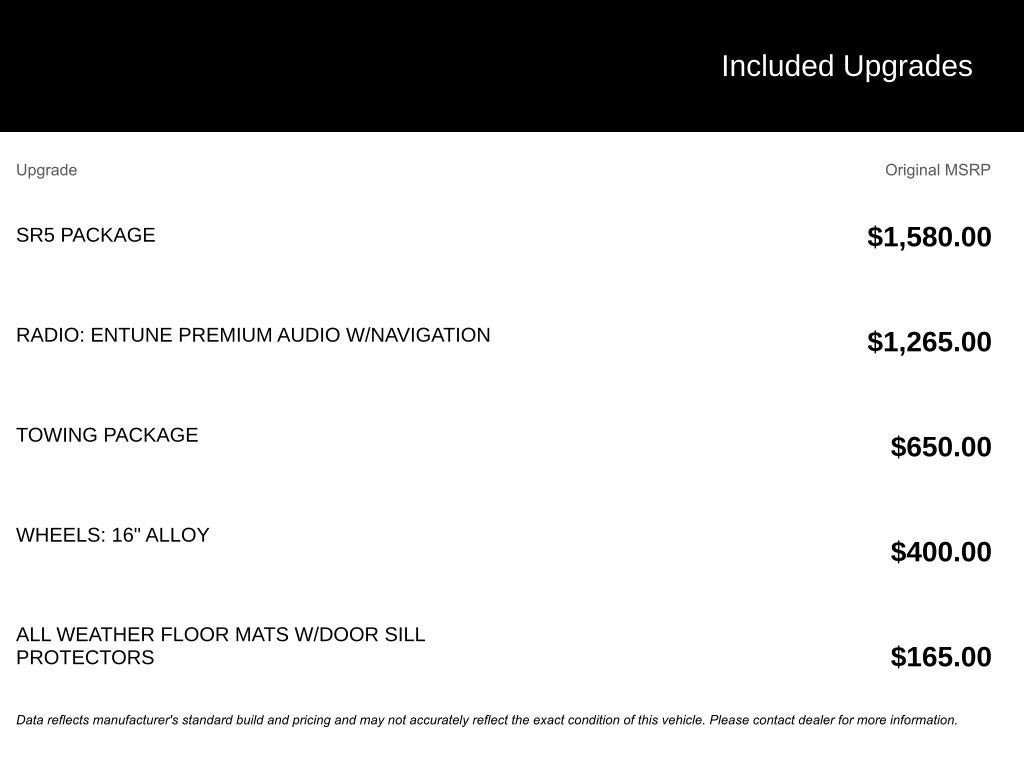Viewport: 1024px width, 768px height.
Task: Click the $400.00 price
Action: 940,552
